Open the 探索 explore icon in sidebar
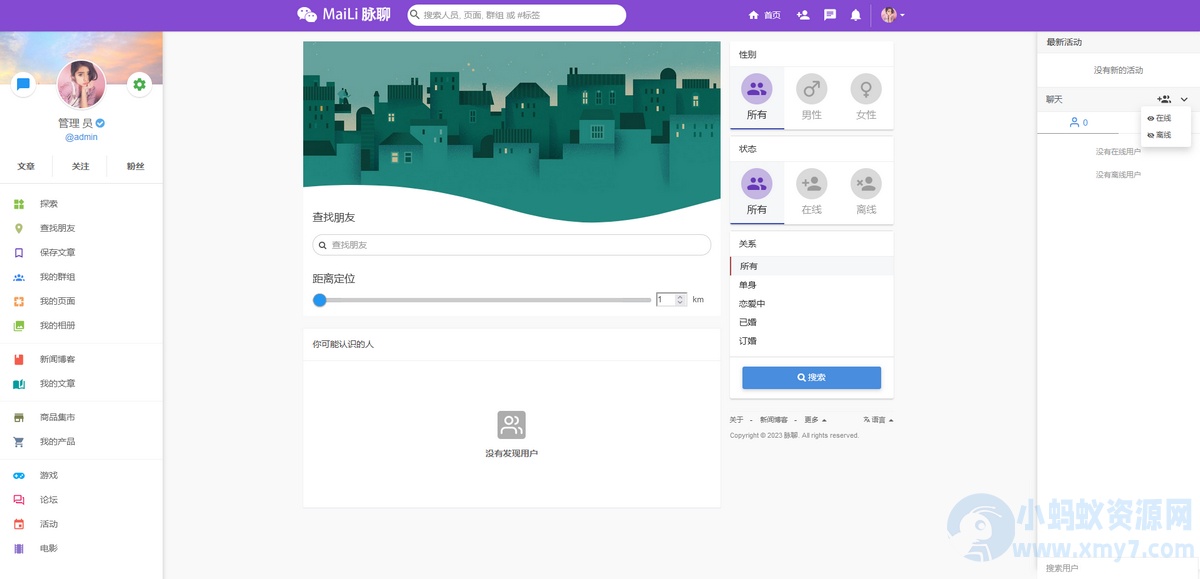This screenshot has width=1200, height=579. tap(19, 204)
